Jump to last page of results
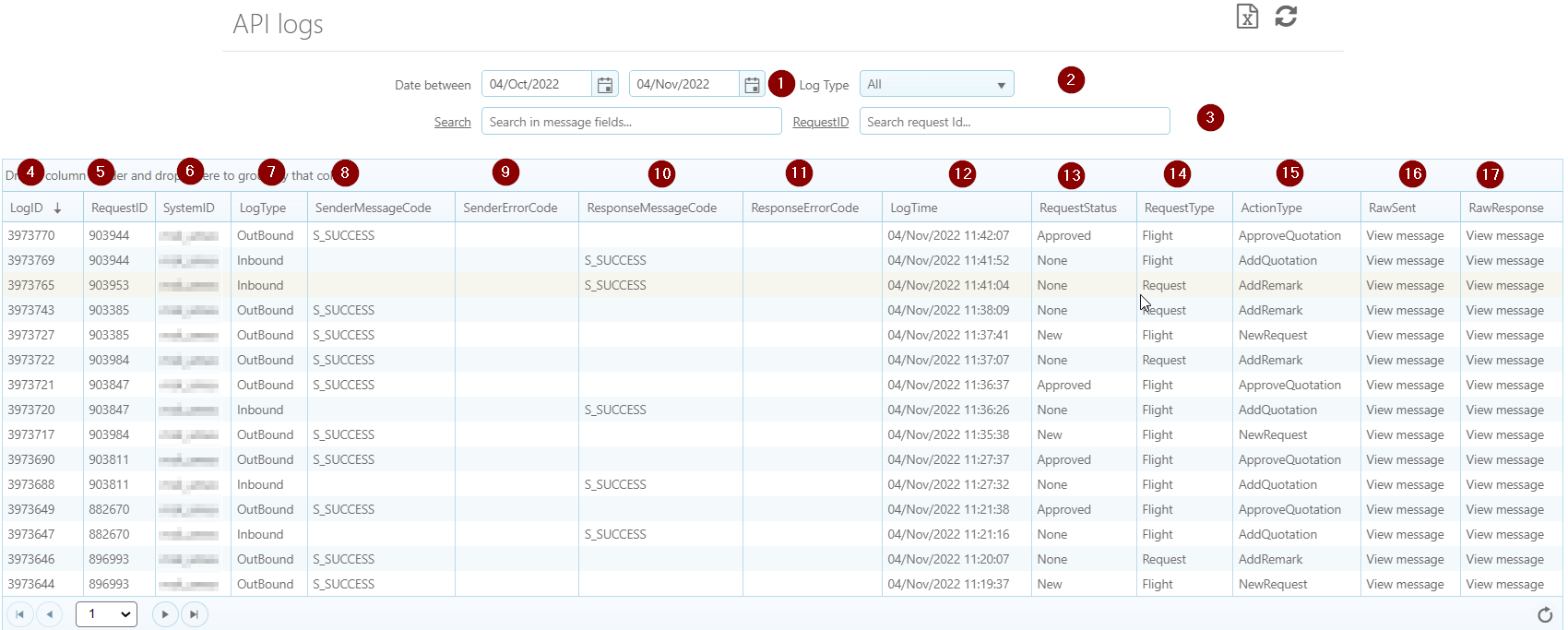1568x630 pixels. pos(194,614)
